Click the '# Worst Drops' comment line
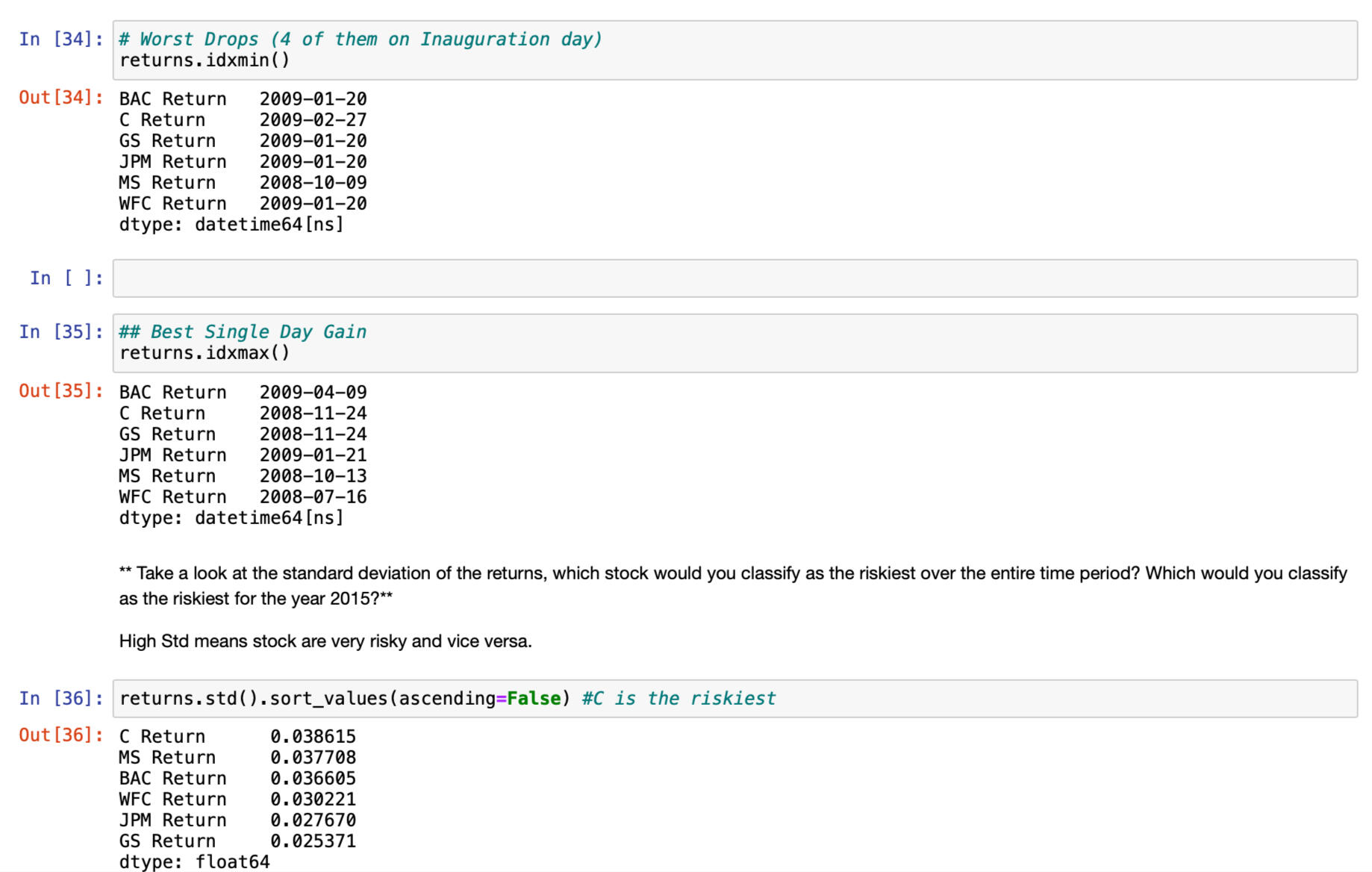Image resolution: width=1372 pixels, height=872 pixels. [x=360, y=40]
